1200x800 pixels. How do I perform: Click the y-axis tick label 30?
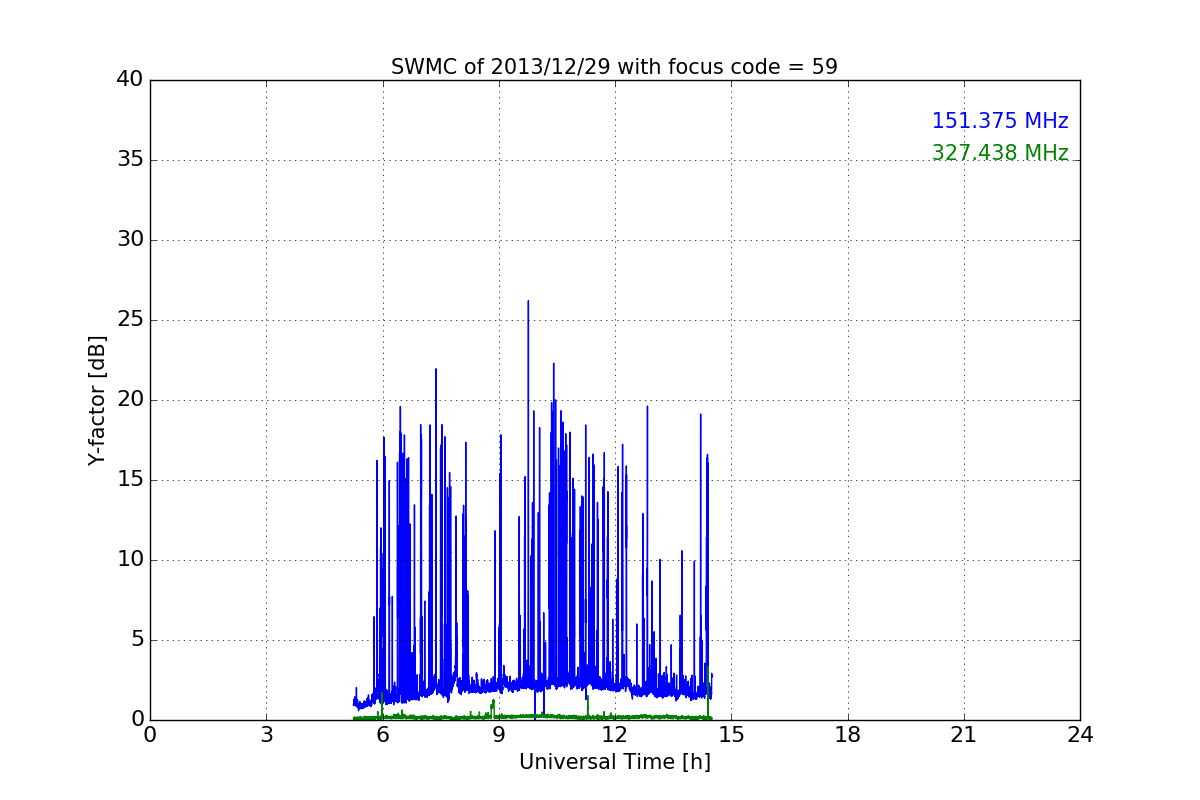click(x=129, y=240)
